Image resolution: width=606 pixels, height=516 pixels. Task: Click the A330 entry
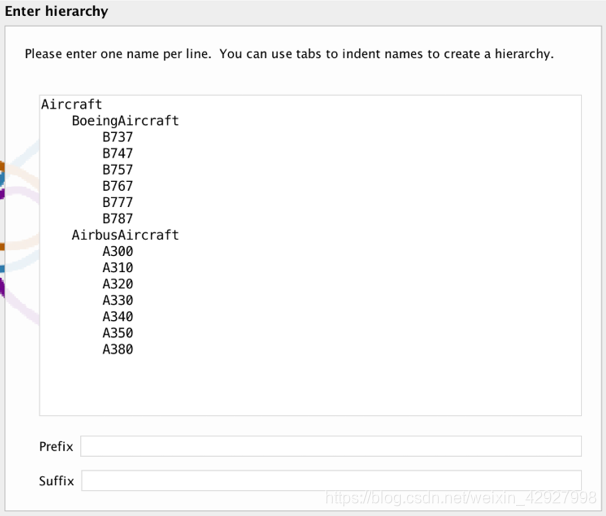coord(117,300)
